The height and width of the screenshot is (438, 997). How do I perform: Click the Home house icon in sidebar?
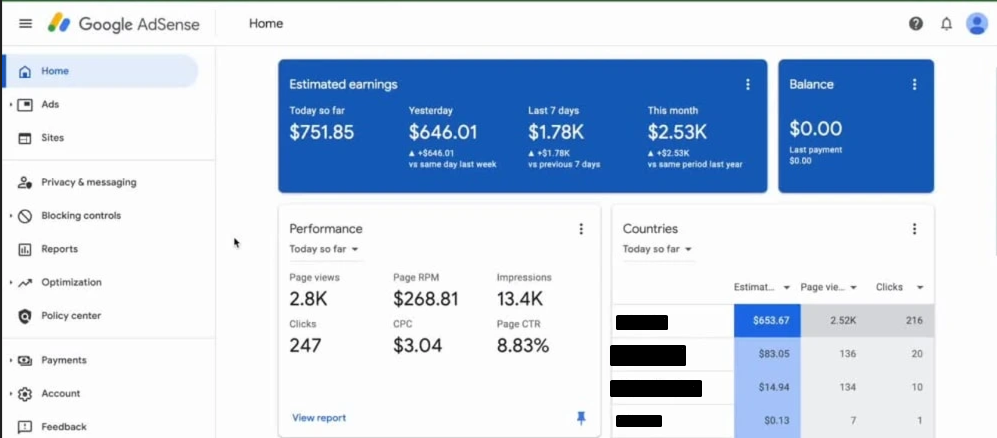(25, 71)
